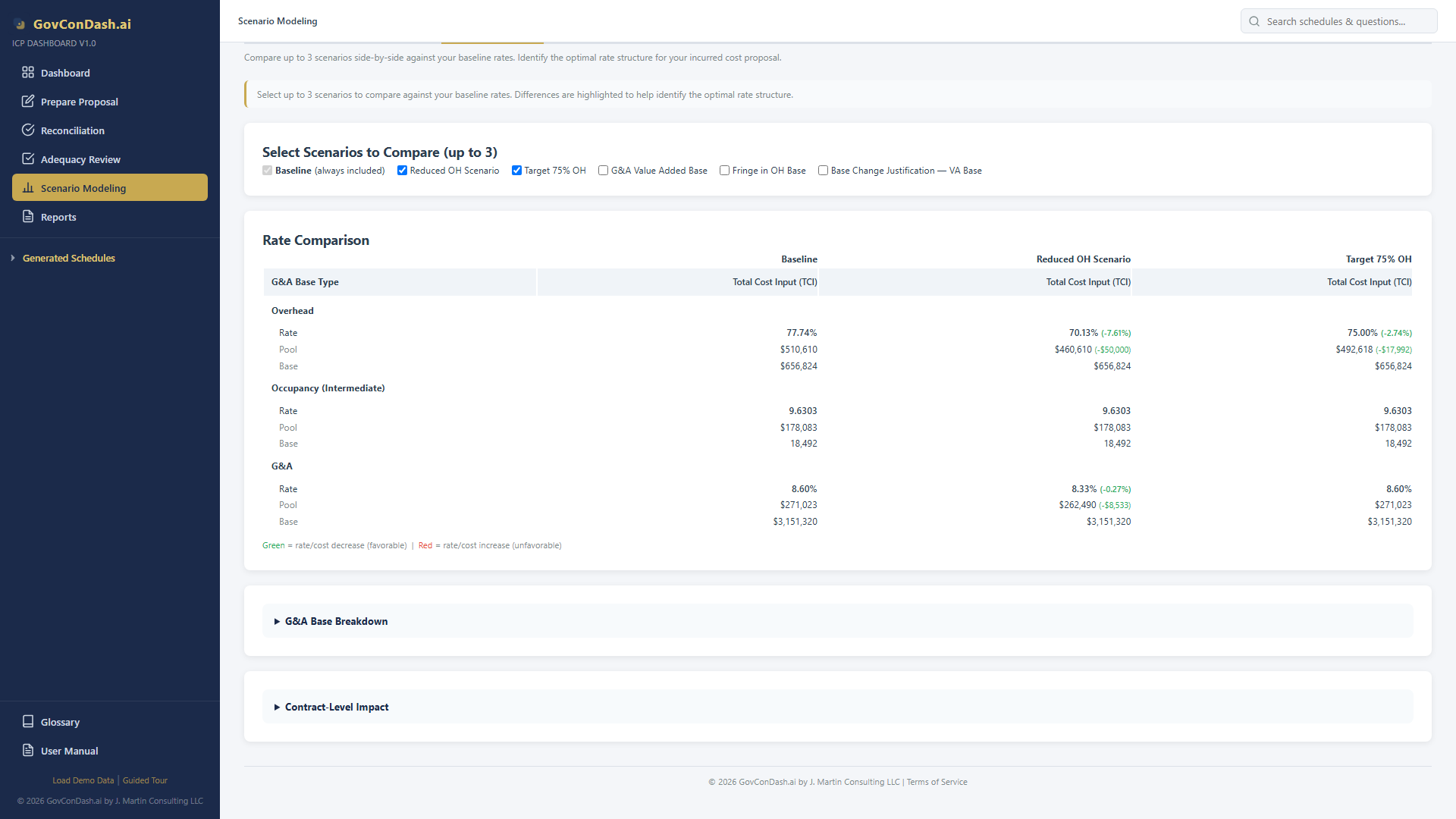Click the search schedules and questions field
The width and height of the screenshot is (1456, 819).
click(x=1346, y=21)
